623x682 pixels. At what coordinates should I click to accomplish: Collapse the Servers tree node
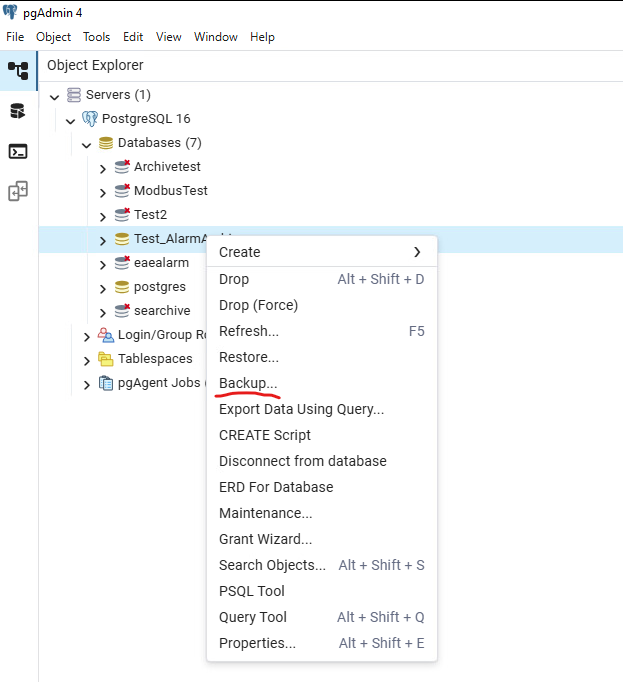(54, 97)
